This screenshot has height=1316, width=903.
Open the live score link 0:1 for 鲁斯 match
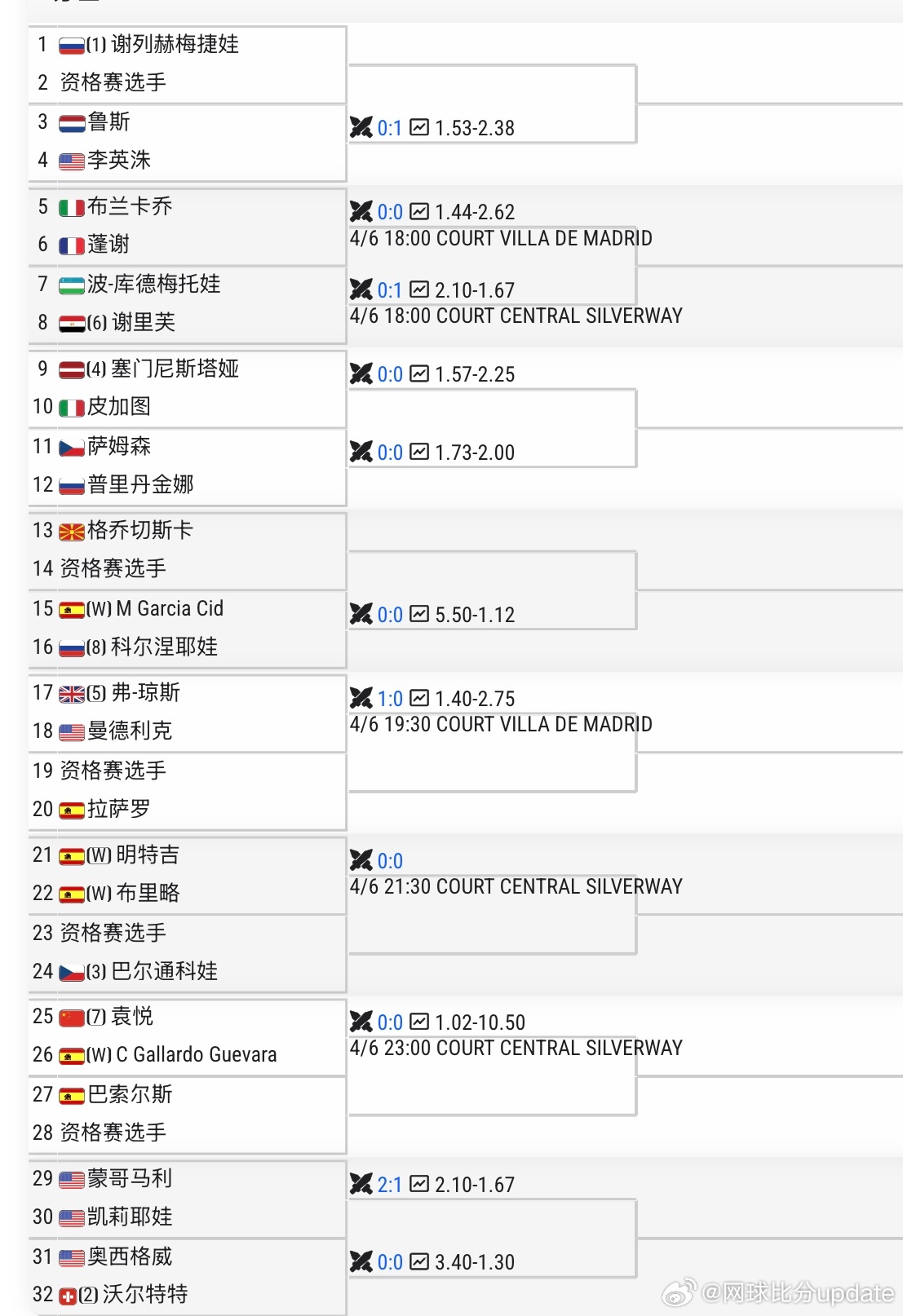tap(389, 127)
